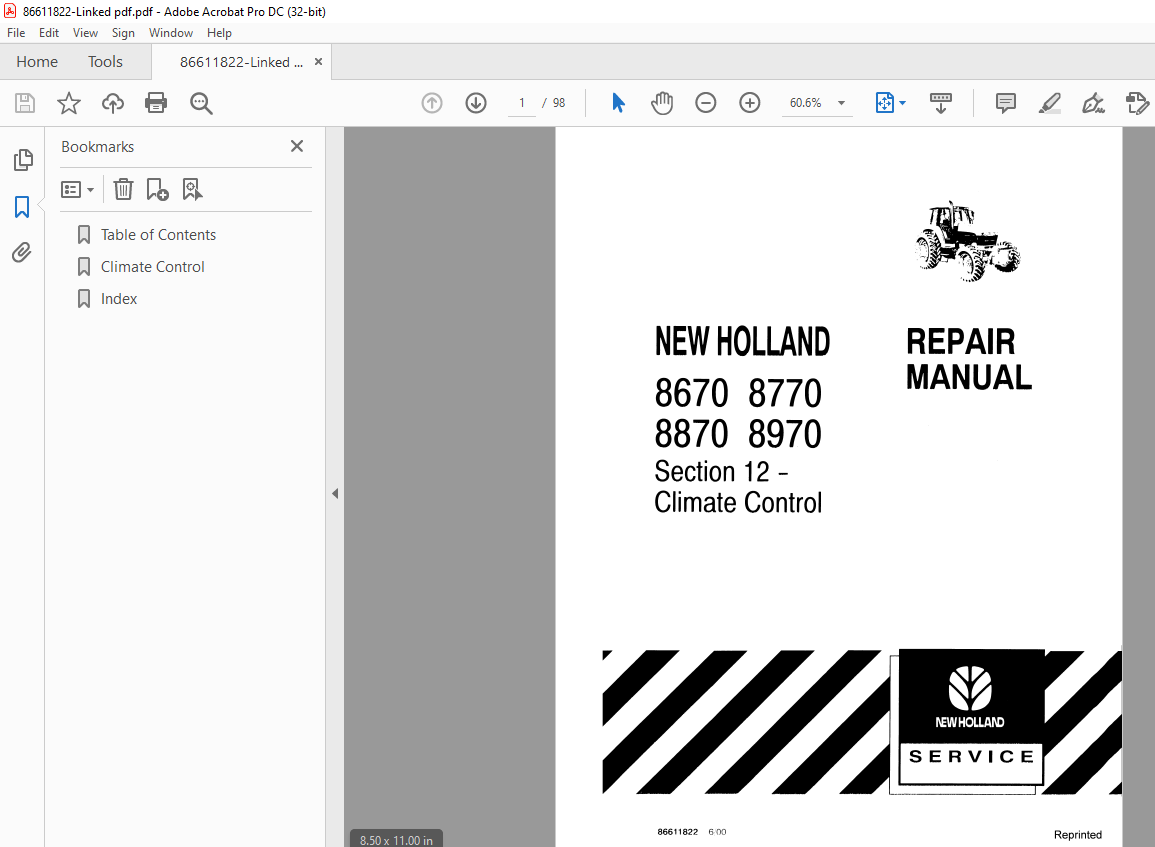The width and height of the screenshot is (1155, 847).
Task: Click the New Holland Service logo
Action: [969, 720]
